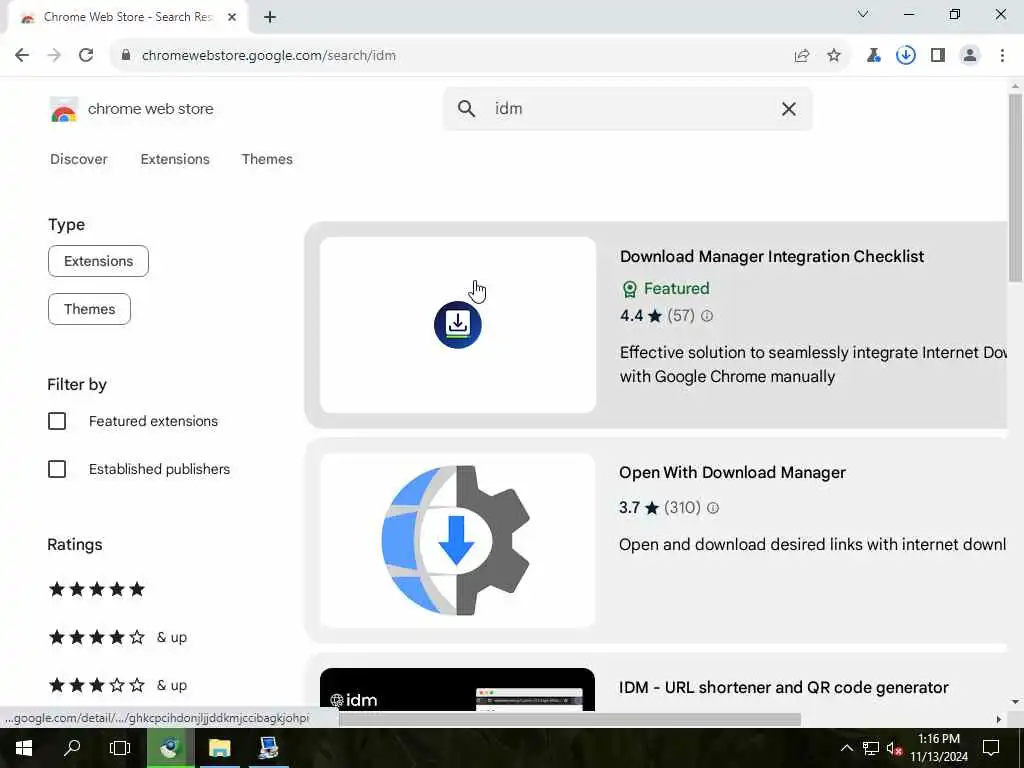Image resolution: width=1024 pixels, height=768 pixels.
Task: Open File Explorer from the taskbar
Action: [219, 748]
